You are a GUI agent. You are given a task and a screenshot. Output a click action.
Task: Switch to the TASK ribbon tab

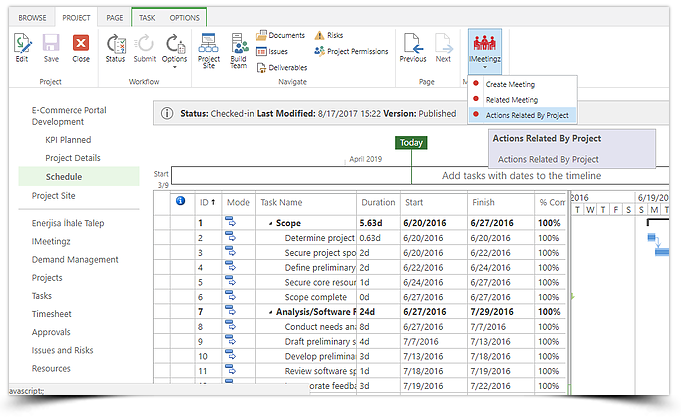pyautogui.click(x=147, y=18)
